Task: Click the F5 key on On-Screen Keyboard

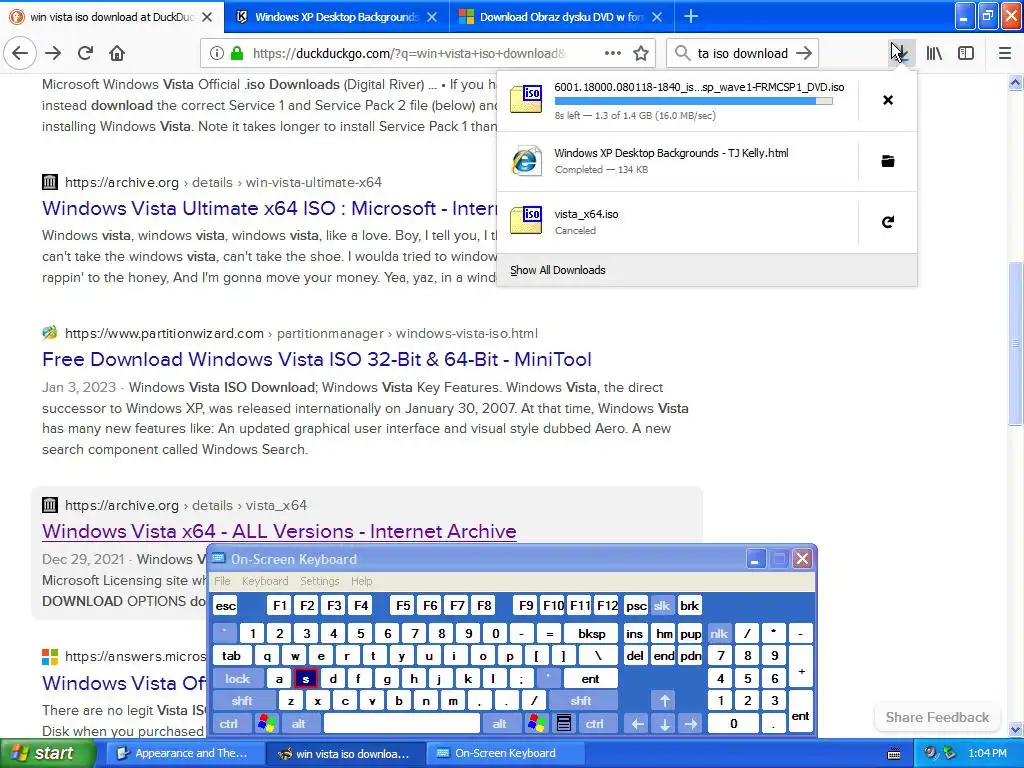Action: click(403, 605)
